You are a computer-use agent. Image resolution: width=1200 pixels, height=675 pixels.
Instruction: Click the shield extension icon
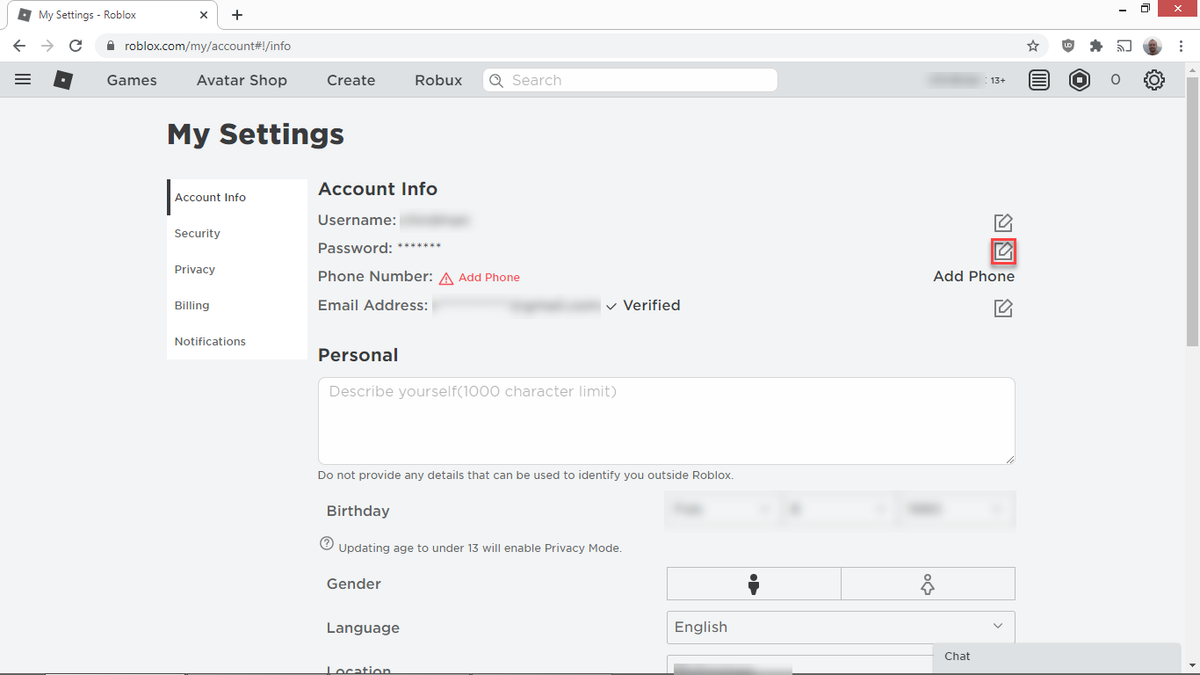(1068, 46)
